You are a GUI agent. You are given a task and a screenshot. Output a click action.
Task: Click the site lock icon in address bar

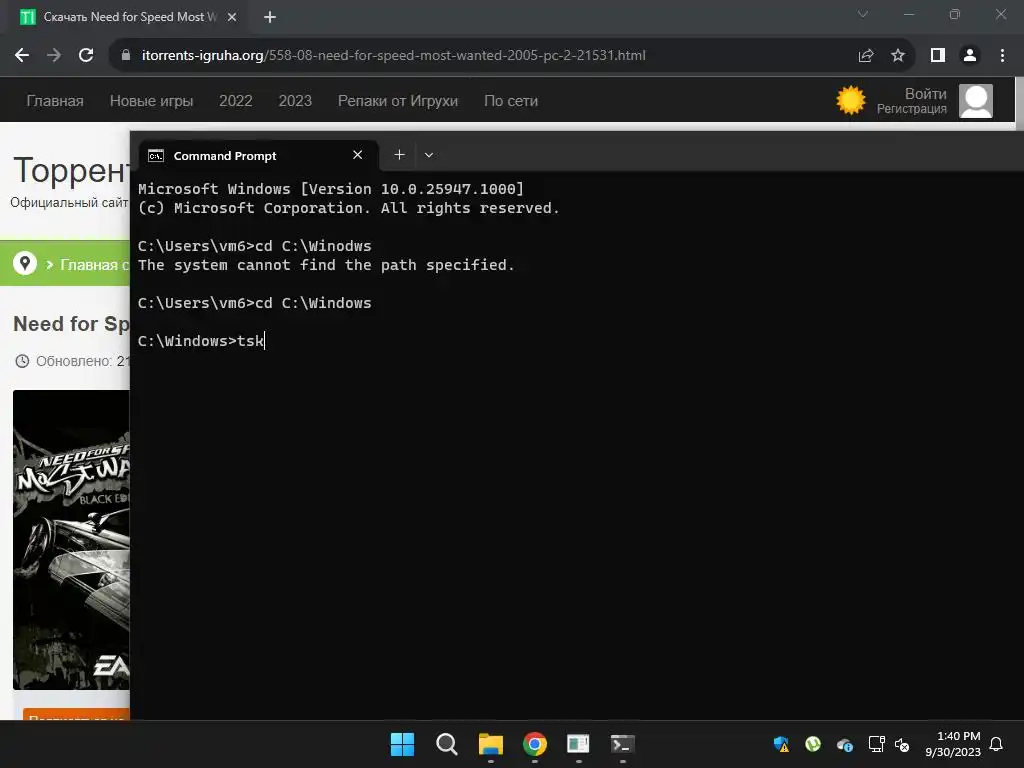[126, 56]
